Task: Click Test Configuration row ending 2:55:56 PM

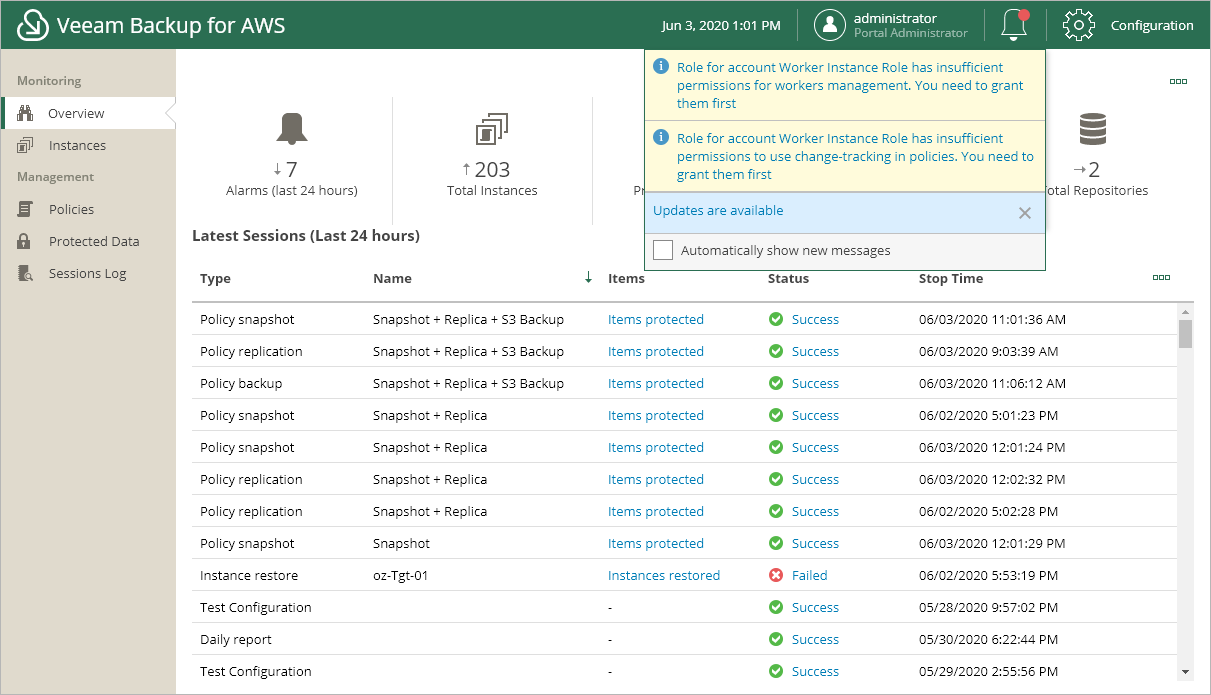Action: [685, 671]
